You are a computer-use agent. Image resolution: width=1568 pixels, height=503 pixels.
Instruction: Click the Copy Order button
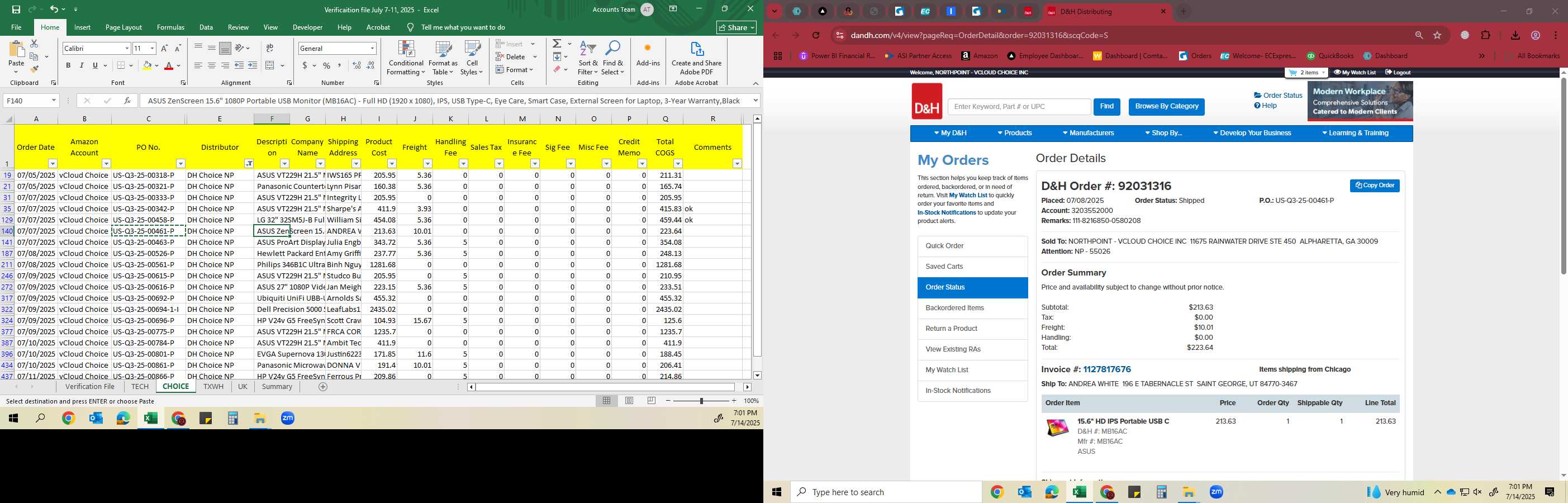[x=1375, y=186]
